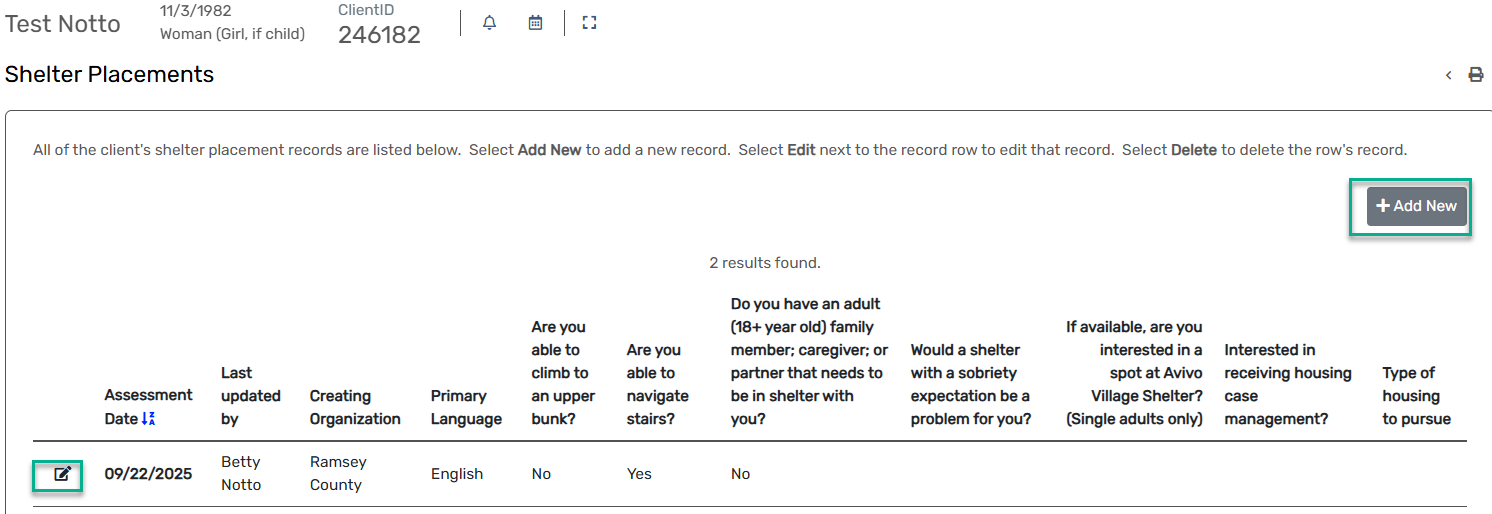Click the Type of housing to pursue header
The width and height of the screenshot is (1492, 514).
[x=1416, y=396]
